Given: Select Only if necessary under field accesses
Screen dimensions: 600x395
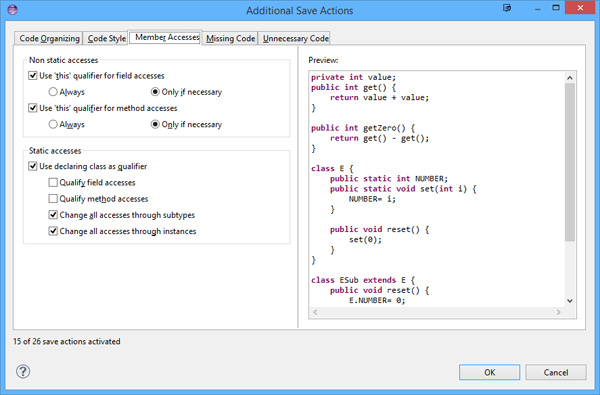Looking at the screenshot, I should (x=155, y=92).
